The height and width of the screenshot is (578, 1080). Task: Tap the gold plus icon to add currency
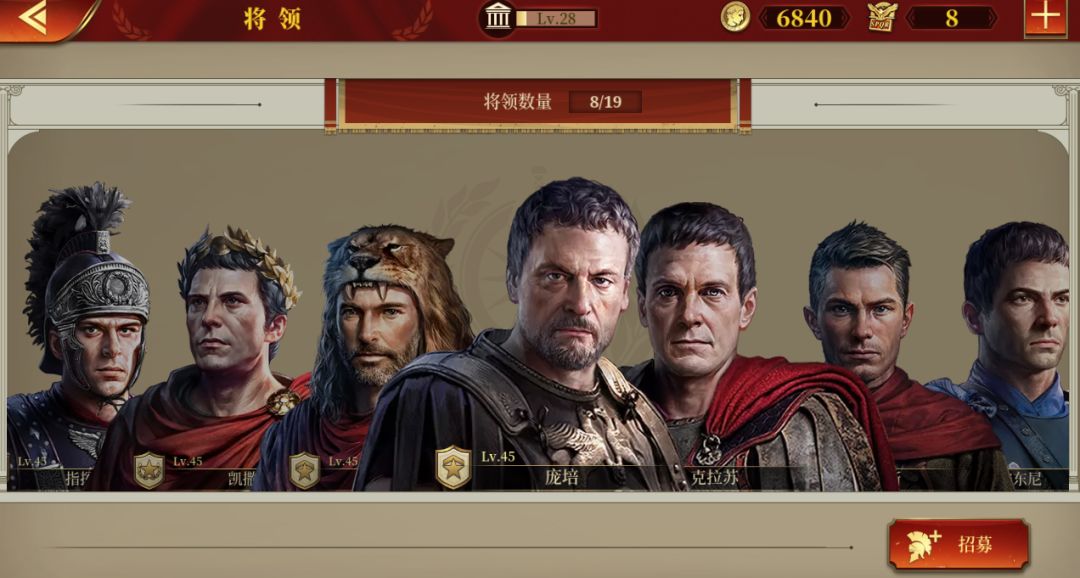(1045, 17)
